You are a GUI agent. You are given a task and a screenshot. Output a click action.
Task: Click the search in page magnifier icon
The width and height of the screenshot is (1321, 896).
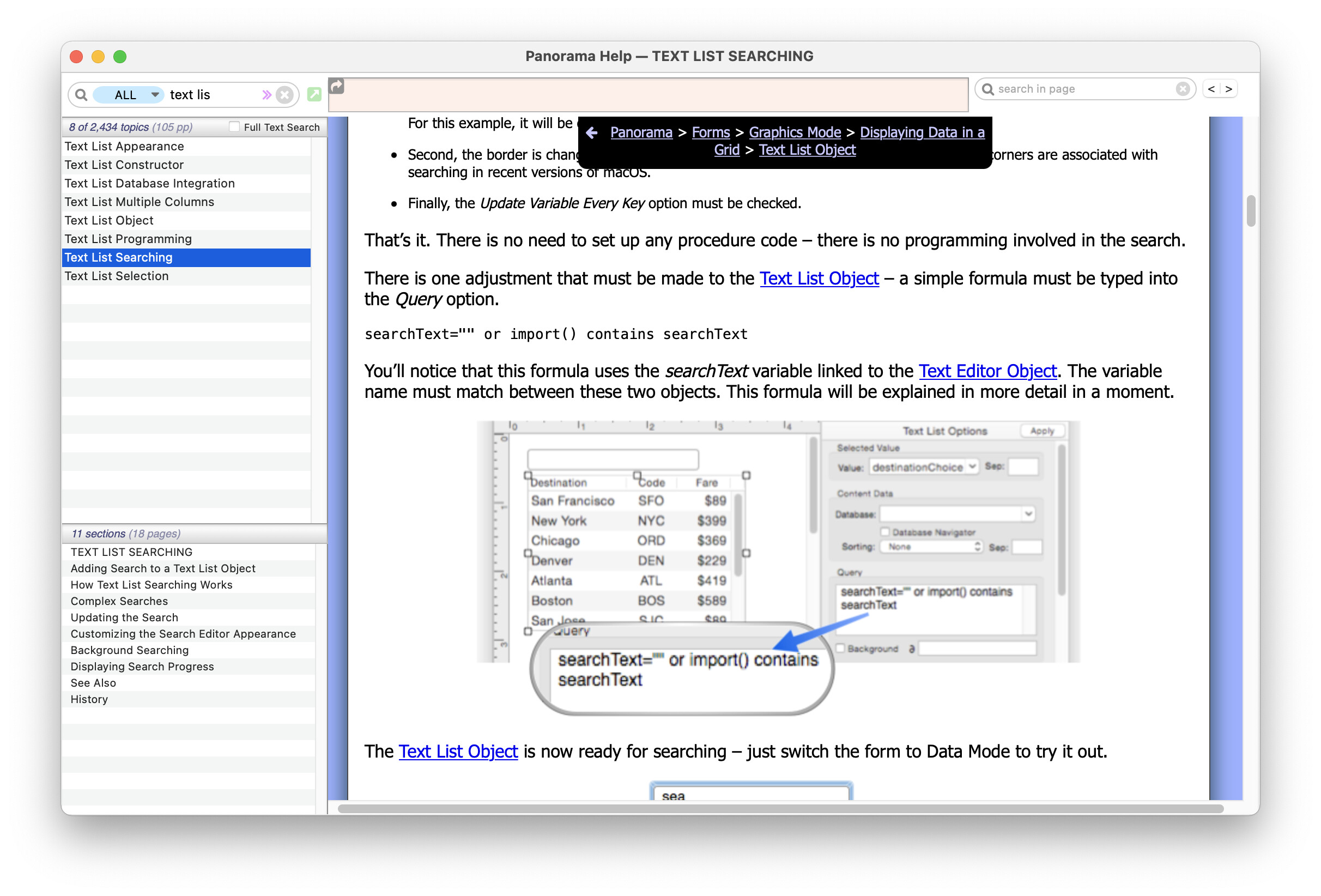988,89
